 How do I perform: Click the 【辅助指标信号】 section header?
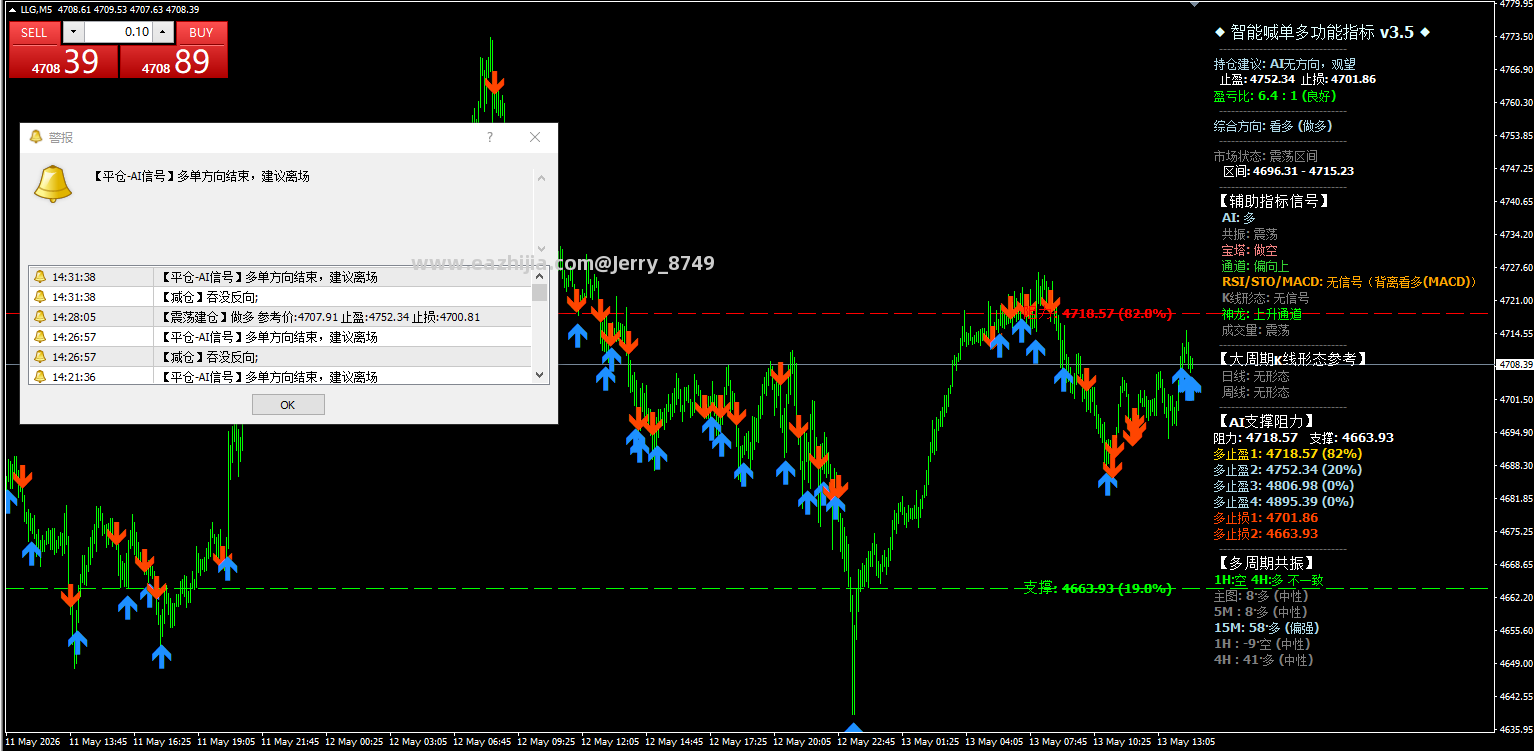coord(1272,200)
